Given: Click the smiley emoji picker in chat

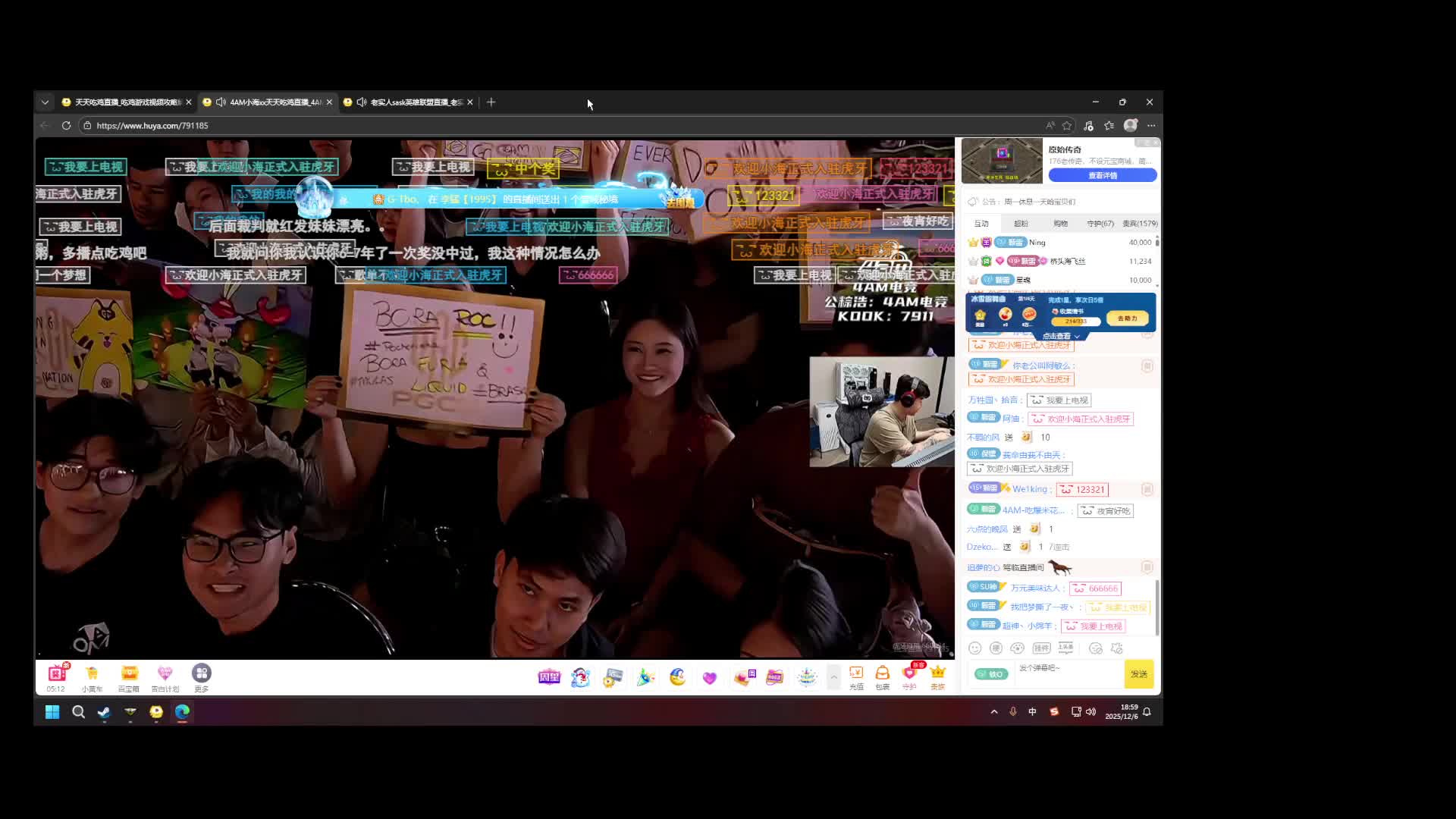Looking at the screenshot, I should click(975, 648).
